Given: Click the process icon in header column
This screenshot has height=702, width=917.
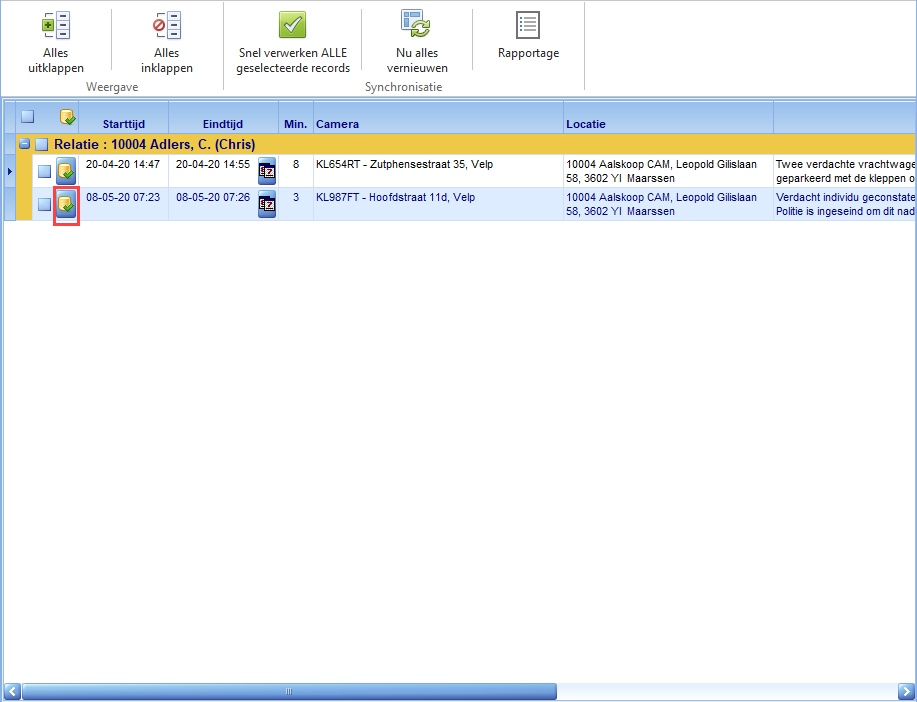Looking at the screenshot, I should pos(67,117).
